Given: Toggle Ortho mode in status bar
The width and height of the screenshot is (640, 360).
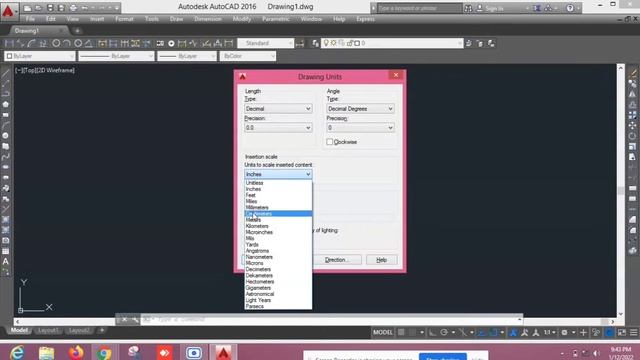Looking at the screenshot, I should tap(433, 333).
